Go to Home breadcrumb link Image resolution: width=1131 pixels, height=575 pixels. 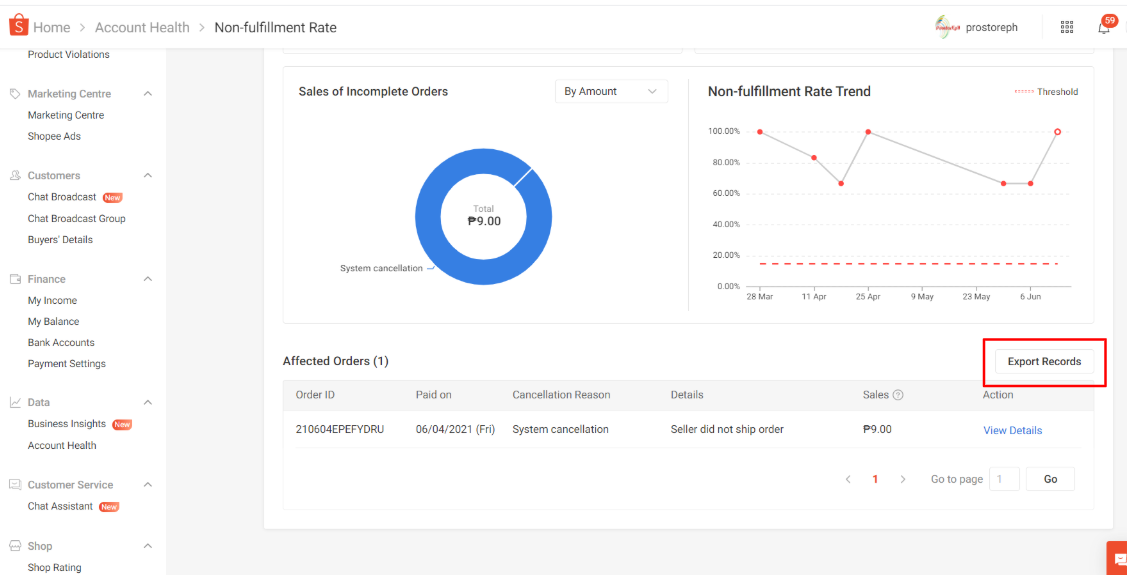click(x=52, y=27)
